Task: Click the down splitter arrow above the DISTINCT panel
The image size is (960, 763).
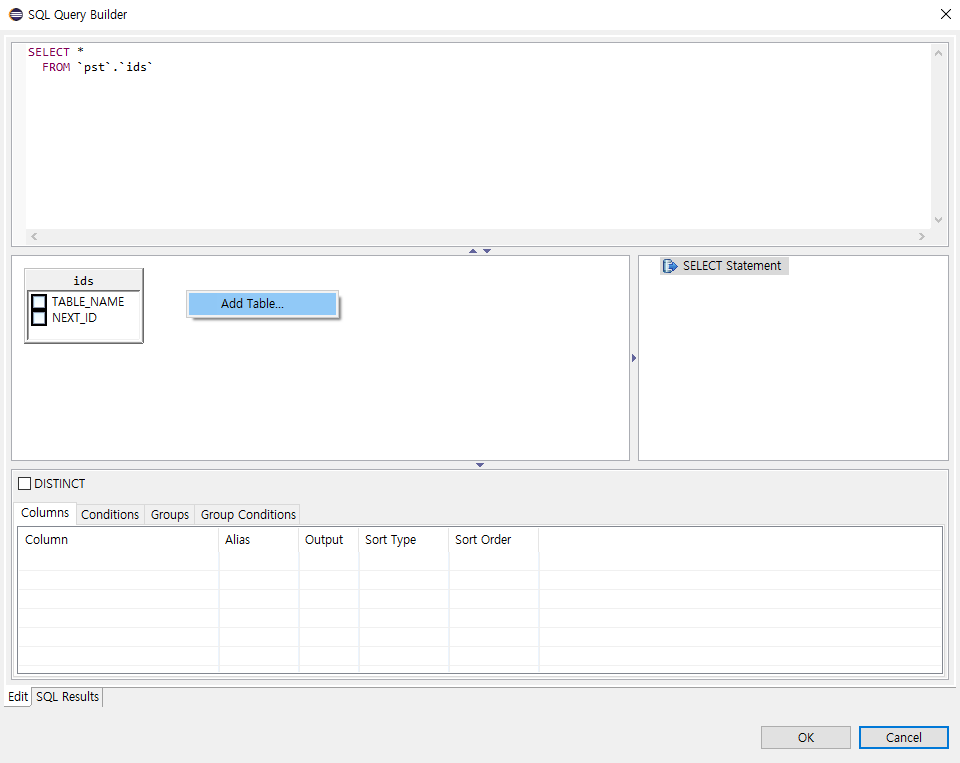Action: (x=480, y=464)
